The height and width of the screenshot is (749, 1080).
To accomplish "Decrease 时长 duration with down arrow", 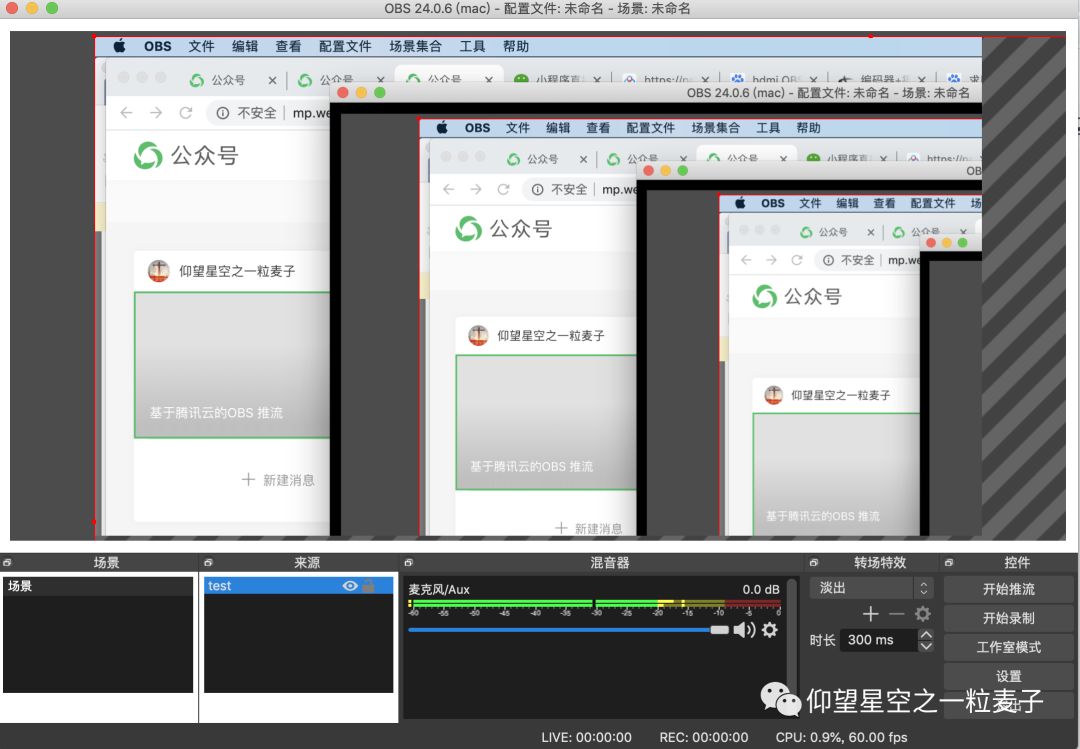I will point(926,646).
